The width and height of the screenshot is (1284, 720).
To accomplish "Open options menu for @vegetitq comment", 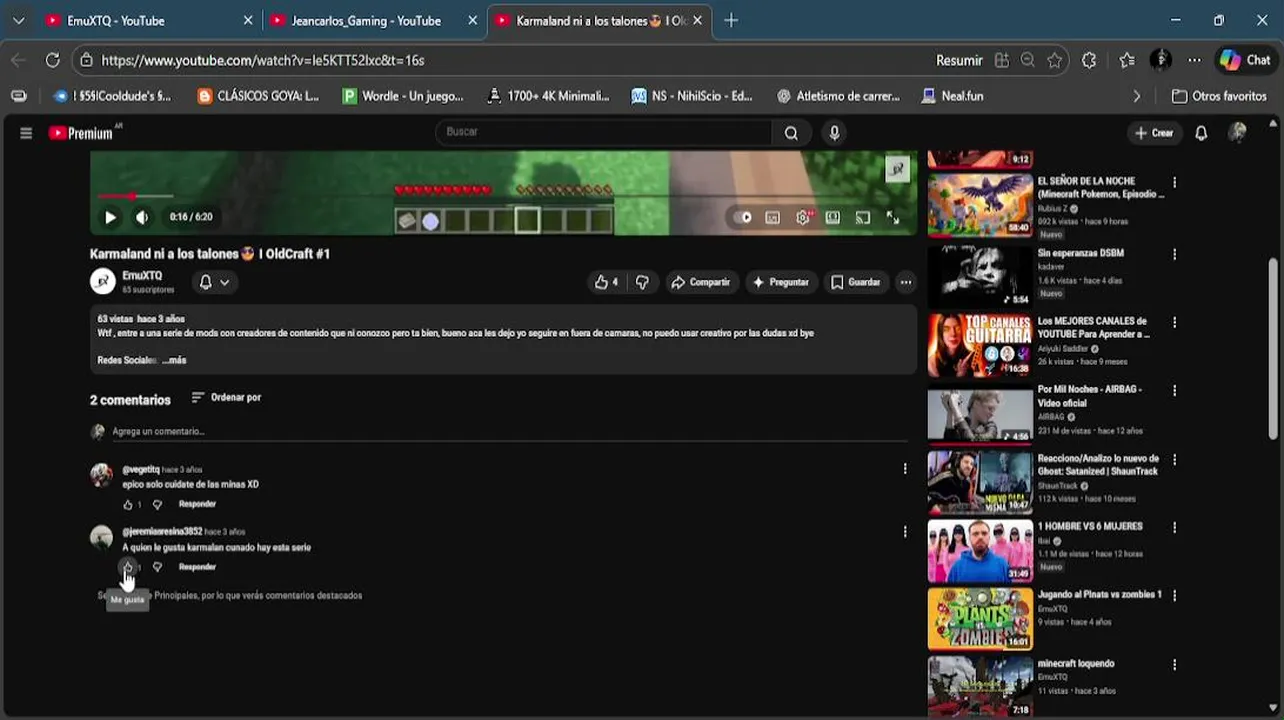I will coord(905,469).
